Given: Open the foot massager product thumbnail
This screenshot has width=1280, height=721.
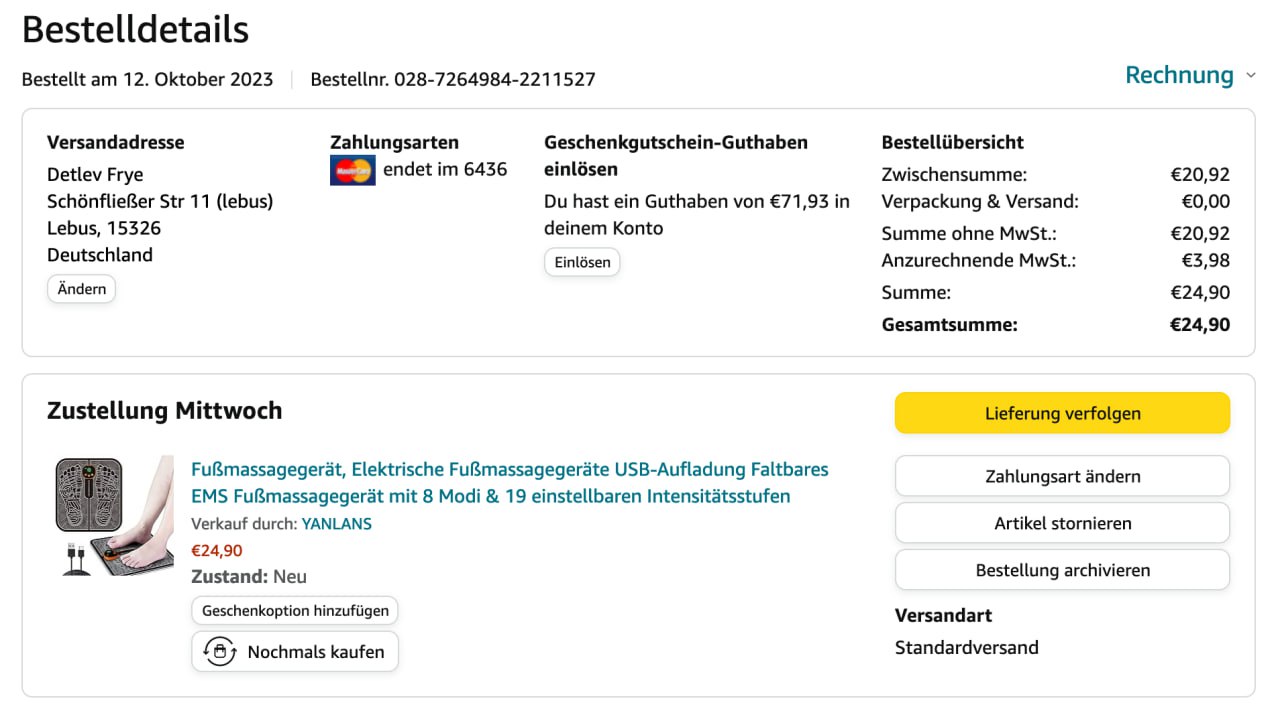Looking at the screenshot, I should point(114,515).
